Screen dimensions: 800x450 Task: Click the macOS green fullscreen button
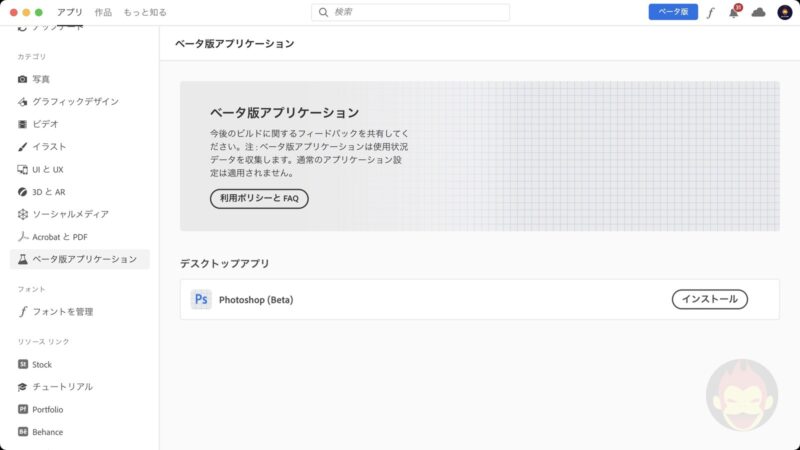click(39, 12)
